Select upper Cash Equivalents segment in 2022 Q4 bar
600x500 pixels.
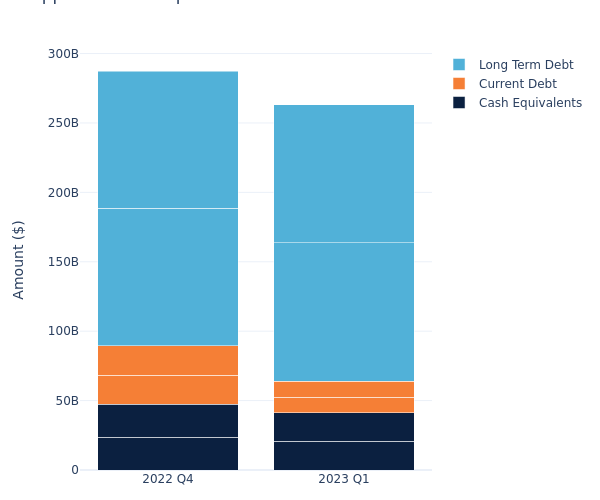pyautogui.click(x=168, y=421)
